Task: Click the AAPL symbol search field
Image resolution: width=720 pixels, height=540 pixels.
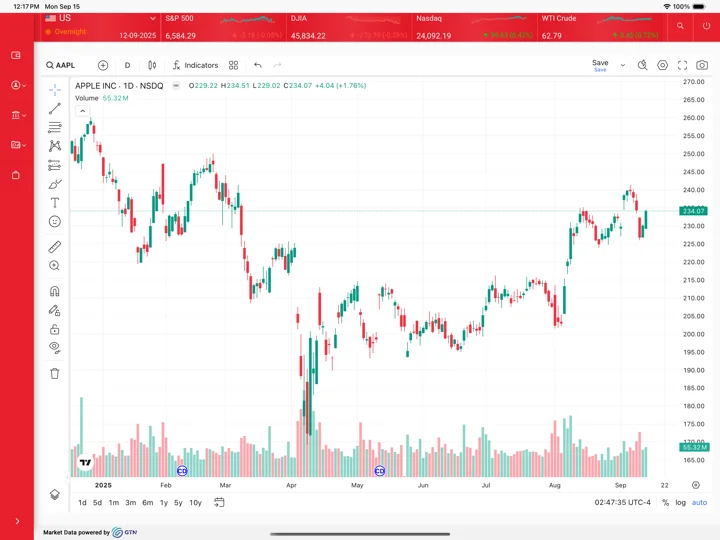Action: 61,65
